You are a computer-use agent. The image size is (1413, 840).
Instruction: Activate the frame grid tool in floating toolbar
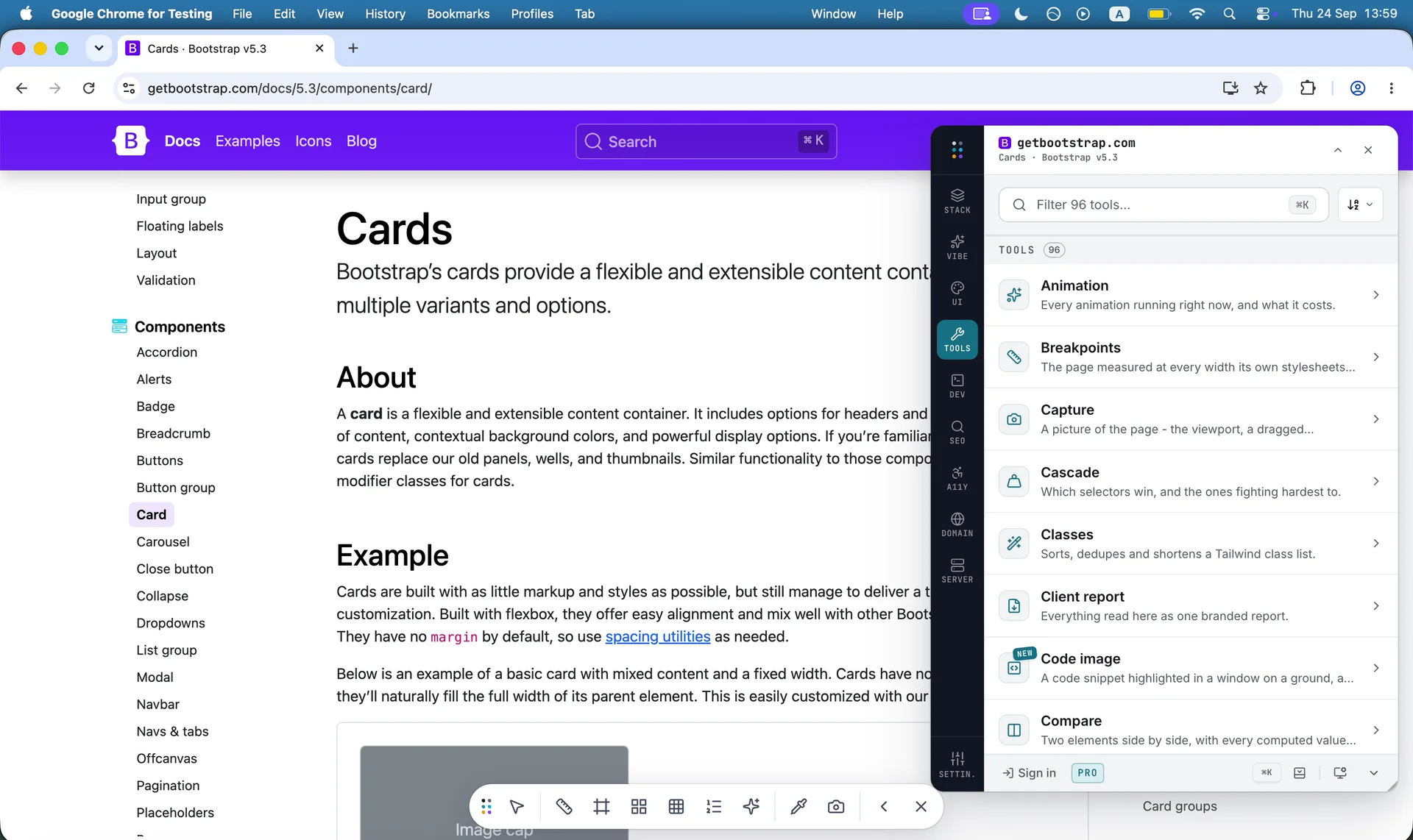601,807
